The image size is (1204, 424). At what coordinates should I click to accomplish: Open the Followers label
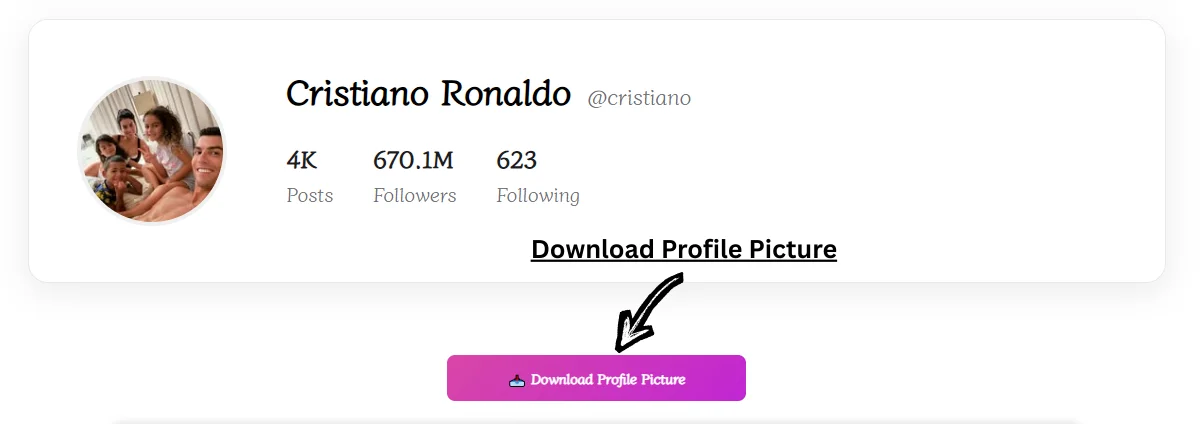415,196
